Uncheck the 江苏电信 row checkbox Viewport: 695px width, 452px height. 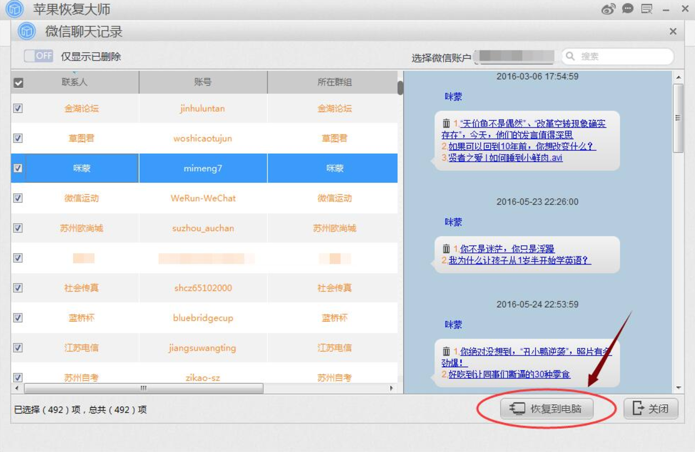[x=18, y=348]
